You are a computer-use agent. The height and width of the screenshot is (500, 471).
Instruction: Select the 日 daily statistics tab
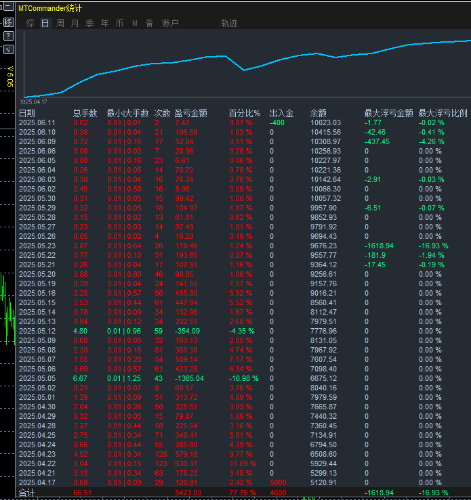coord(45,23)
